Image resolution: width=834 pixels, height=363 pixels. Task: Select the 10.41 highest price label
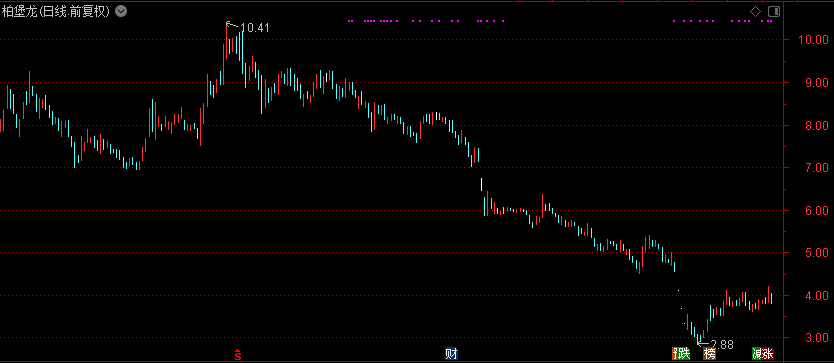pos(255,28)
